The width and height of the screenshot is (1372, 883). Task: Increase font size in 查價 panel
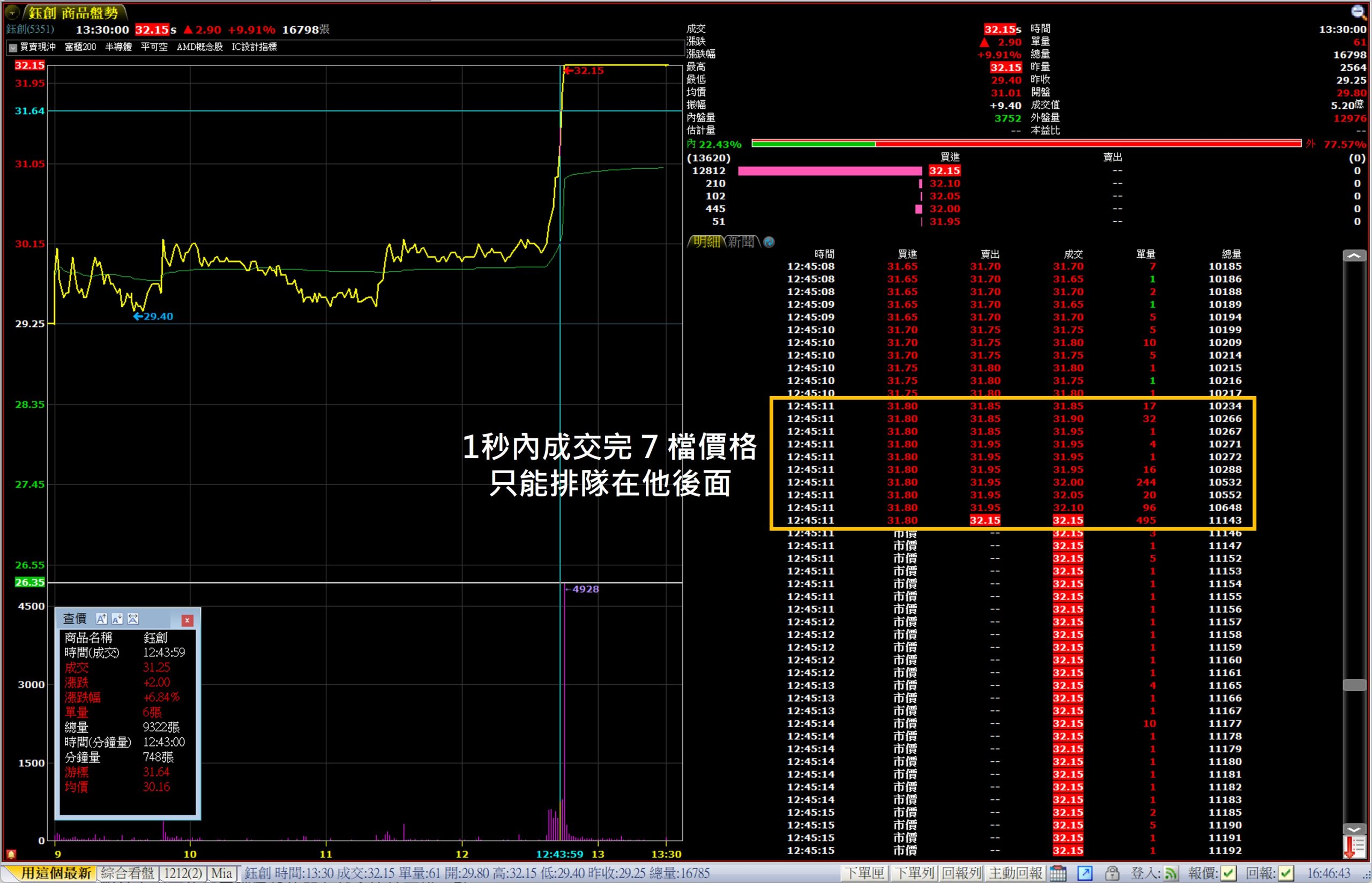101,619
